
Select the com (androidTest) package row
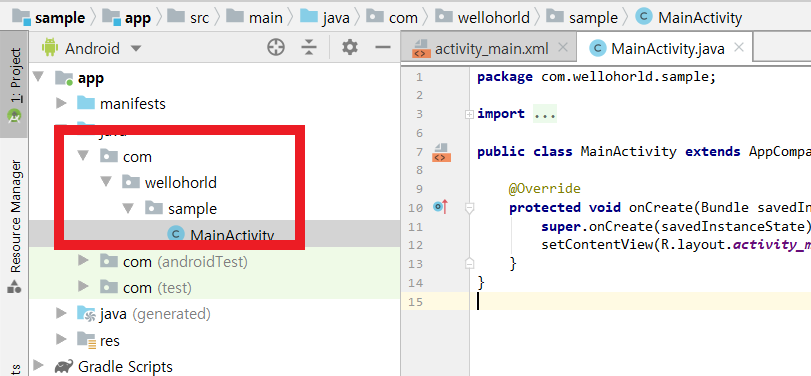[215, 261]
